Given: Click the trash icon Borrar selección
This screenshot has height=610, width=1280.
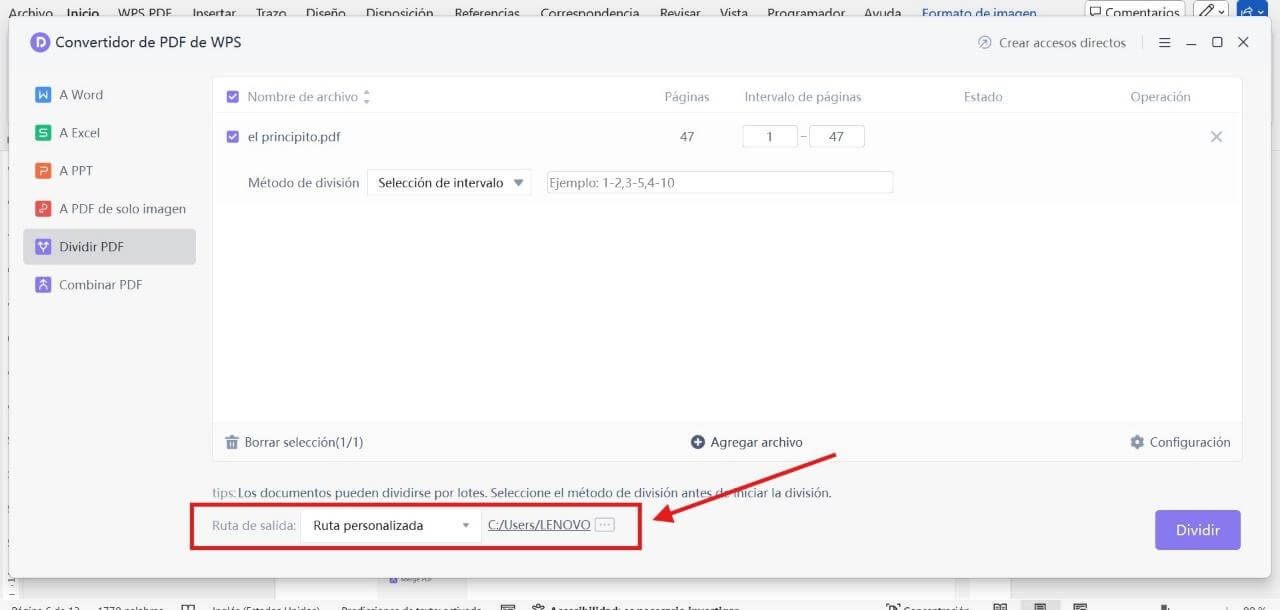Looking at the screenshot, I should pos(232,442).
